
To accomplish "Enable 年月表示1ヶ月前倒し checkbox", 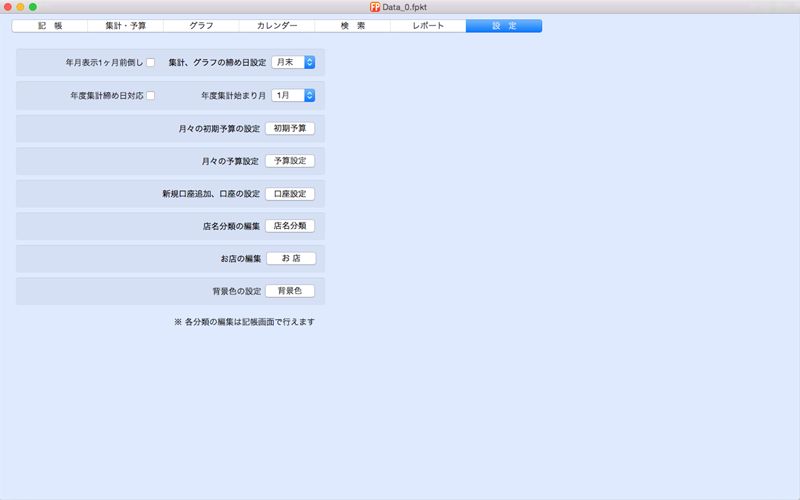I will pyautogui.click(x=151, y=62).
